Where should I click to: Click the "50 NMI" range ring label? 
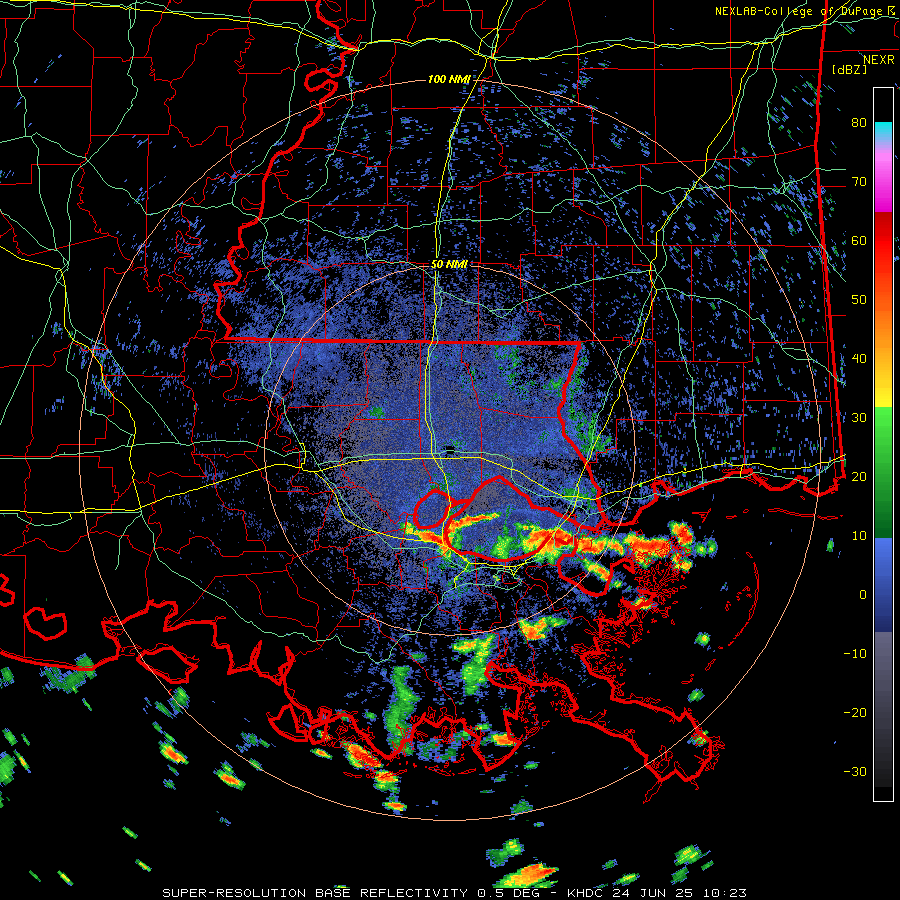click(449, 265)
